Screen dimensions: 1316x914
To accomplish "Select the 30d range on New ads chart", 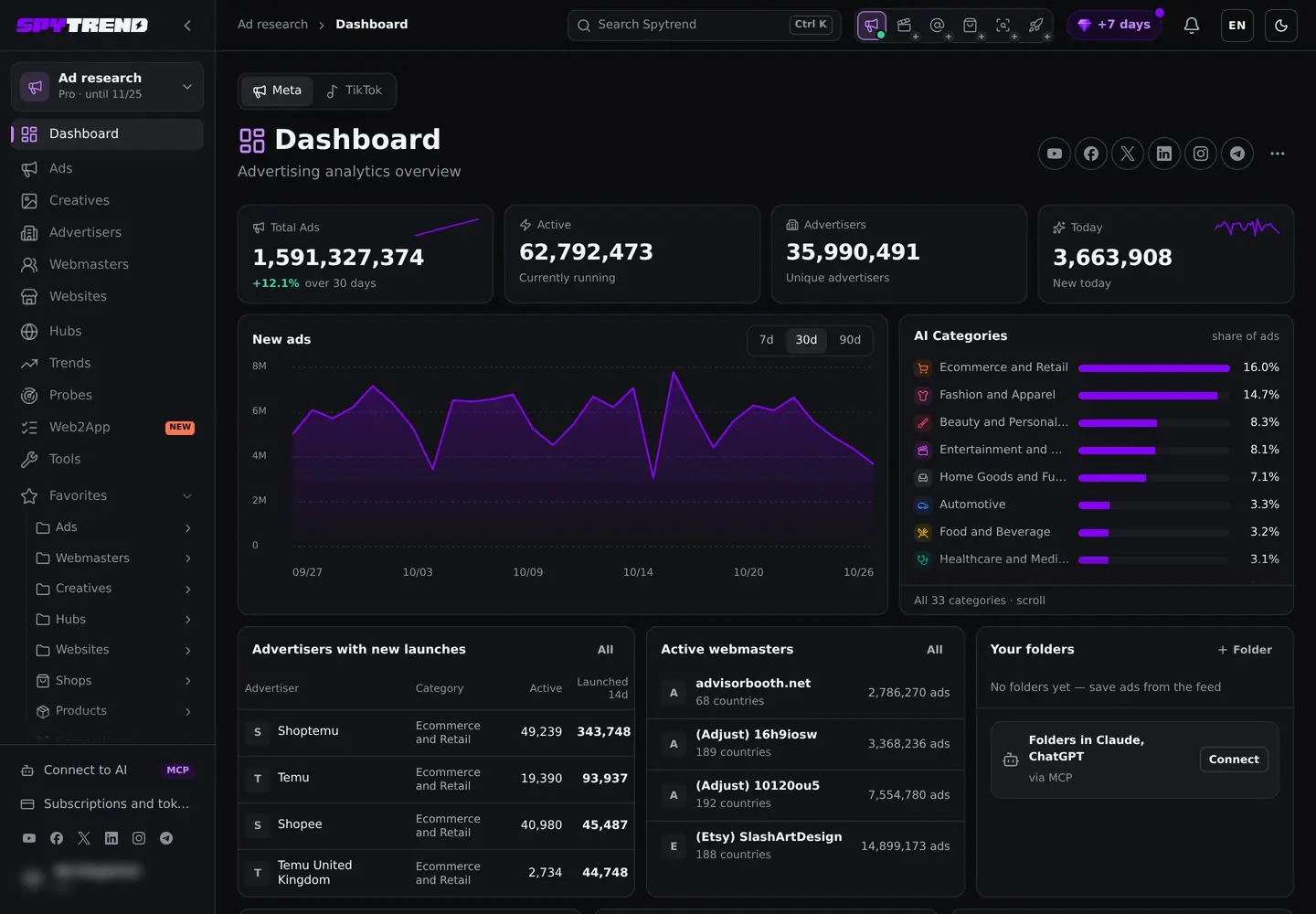I will (806, 340).
